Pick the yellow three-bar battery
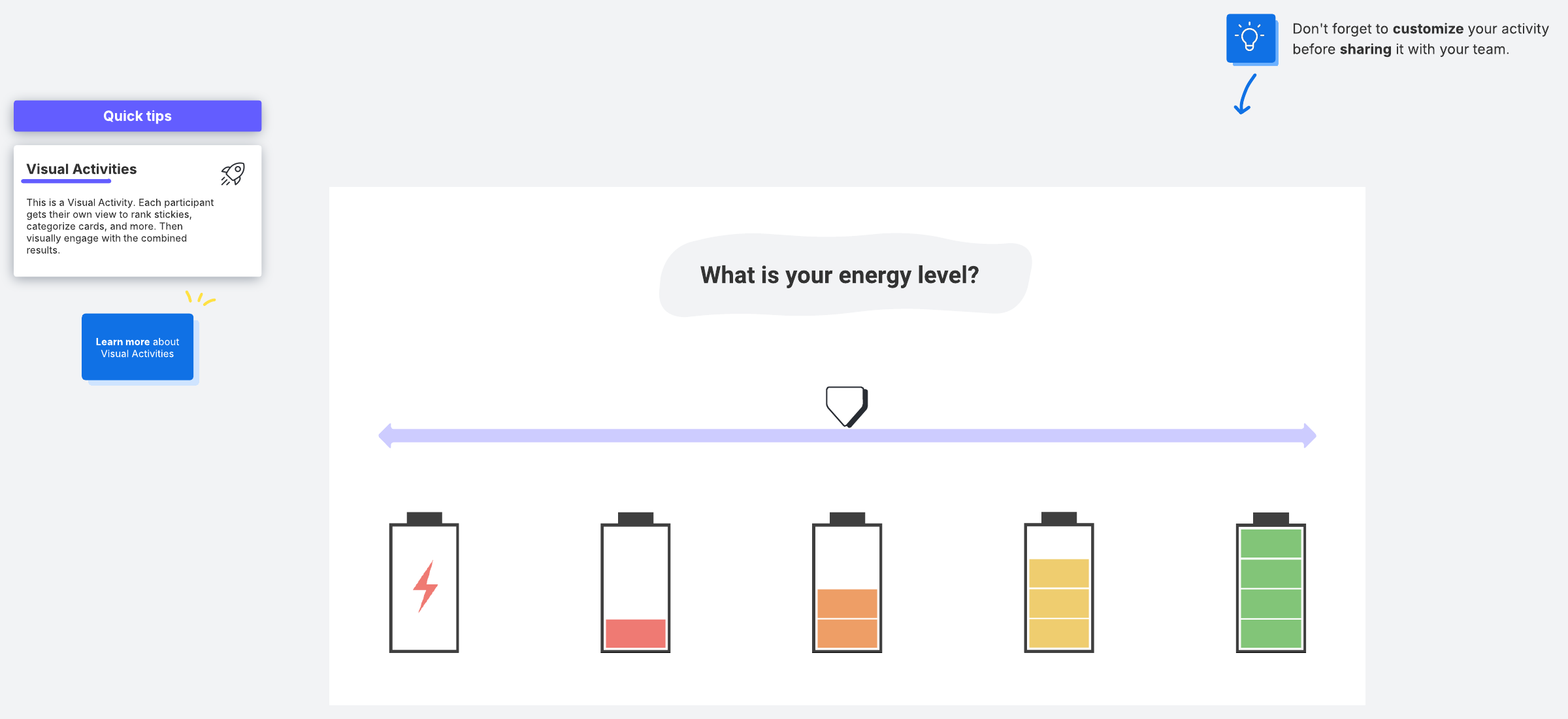 1059,583
